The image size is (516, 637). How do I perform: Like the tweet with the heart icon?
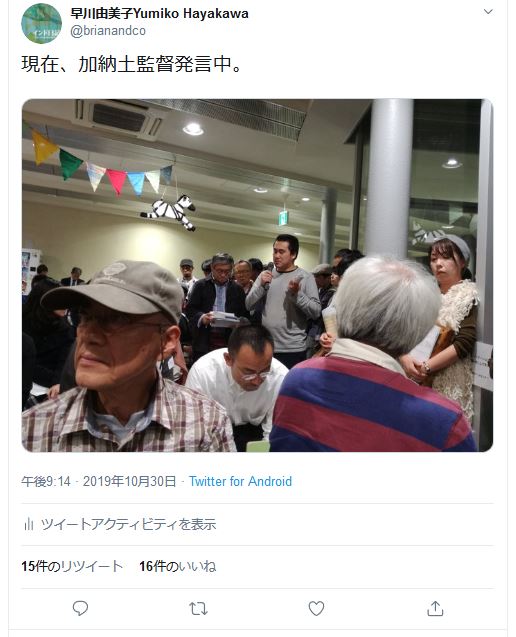(316, 608)
